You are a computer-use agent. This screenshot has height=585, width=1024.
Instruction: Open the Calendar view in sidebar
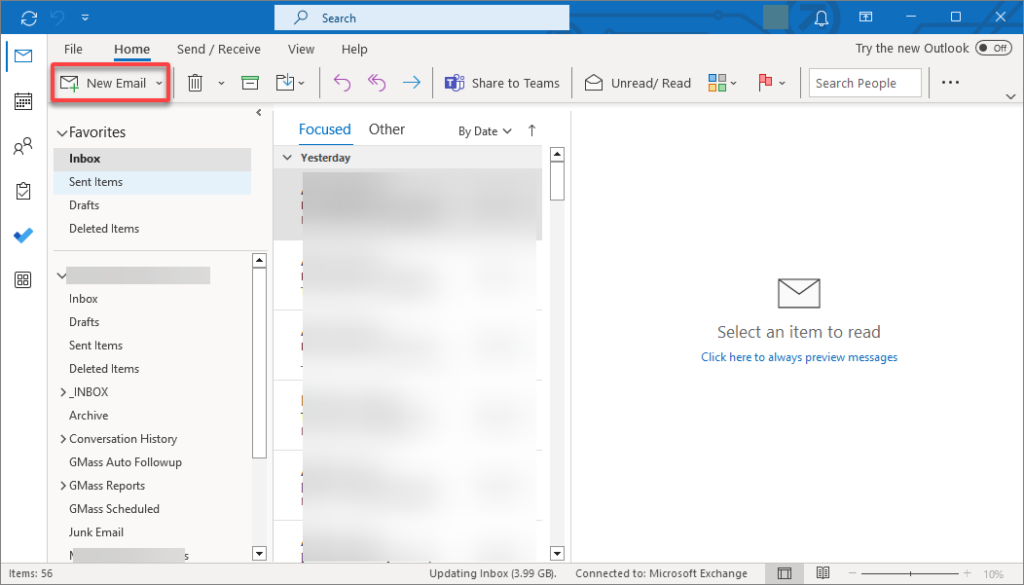[22, 101]
